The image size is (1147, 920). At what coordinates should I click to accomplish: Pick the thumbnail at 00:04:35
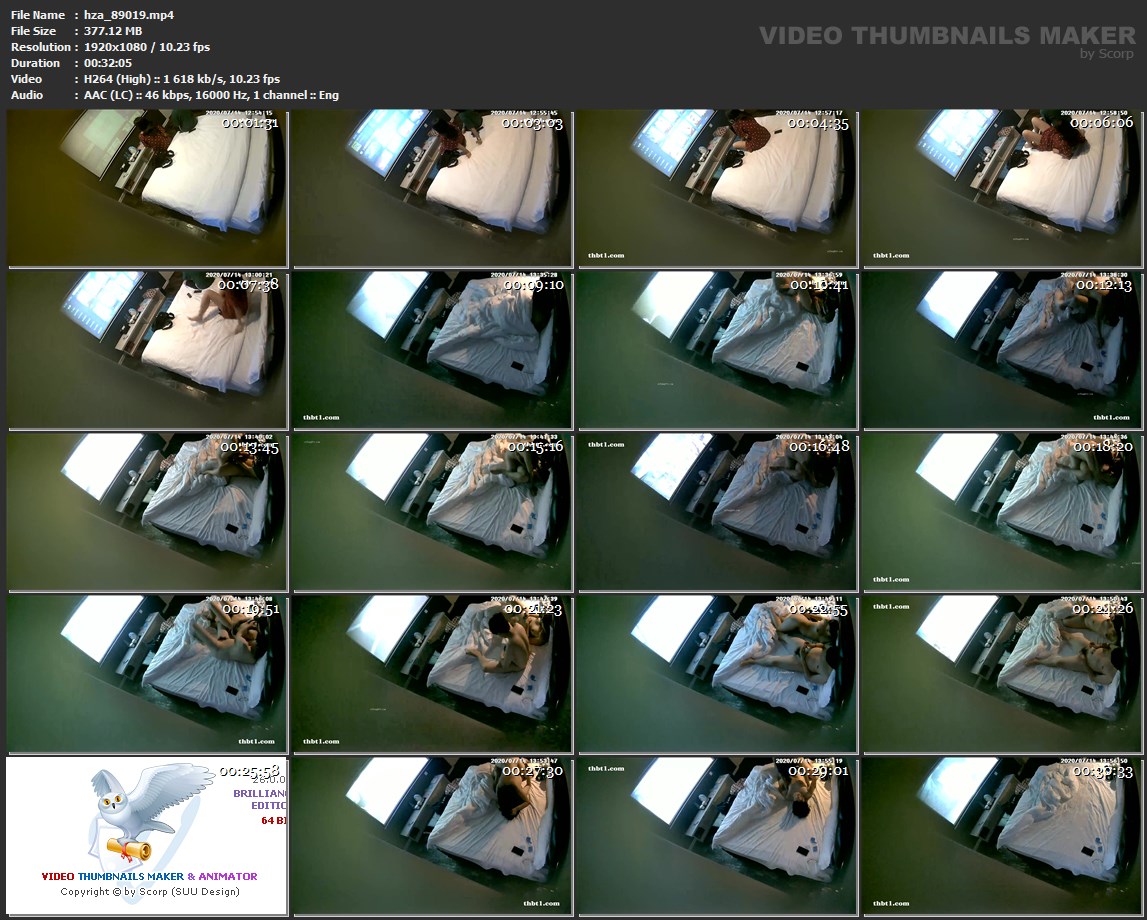(x=718, y=188)
